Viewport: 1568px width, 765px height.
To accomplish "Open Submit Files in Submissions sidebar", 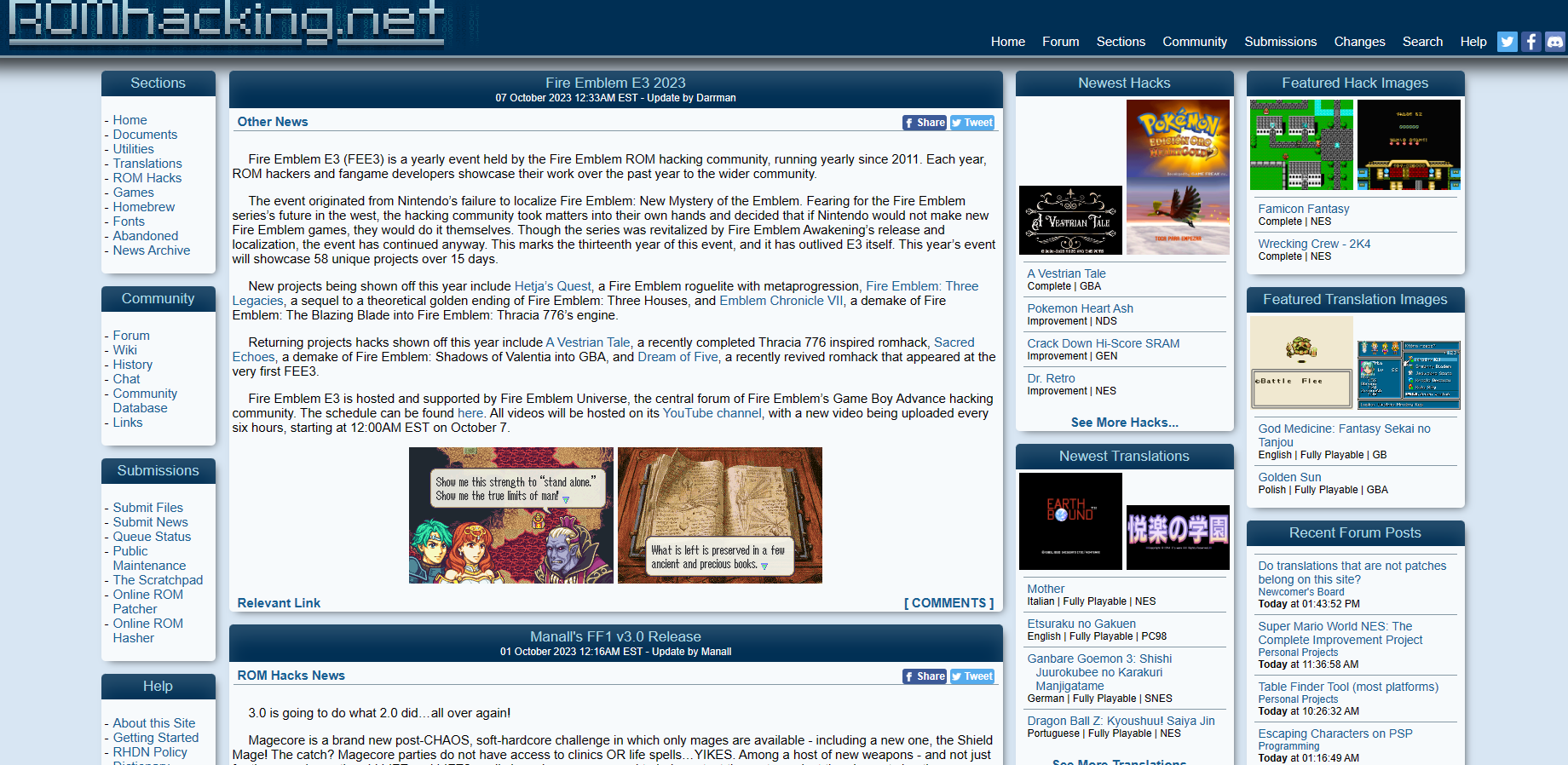I will [148, 508].
